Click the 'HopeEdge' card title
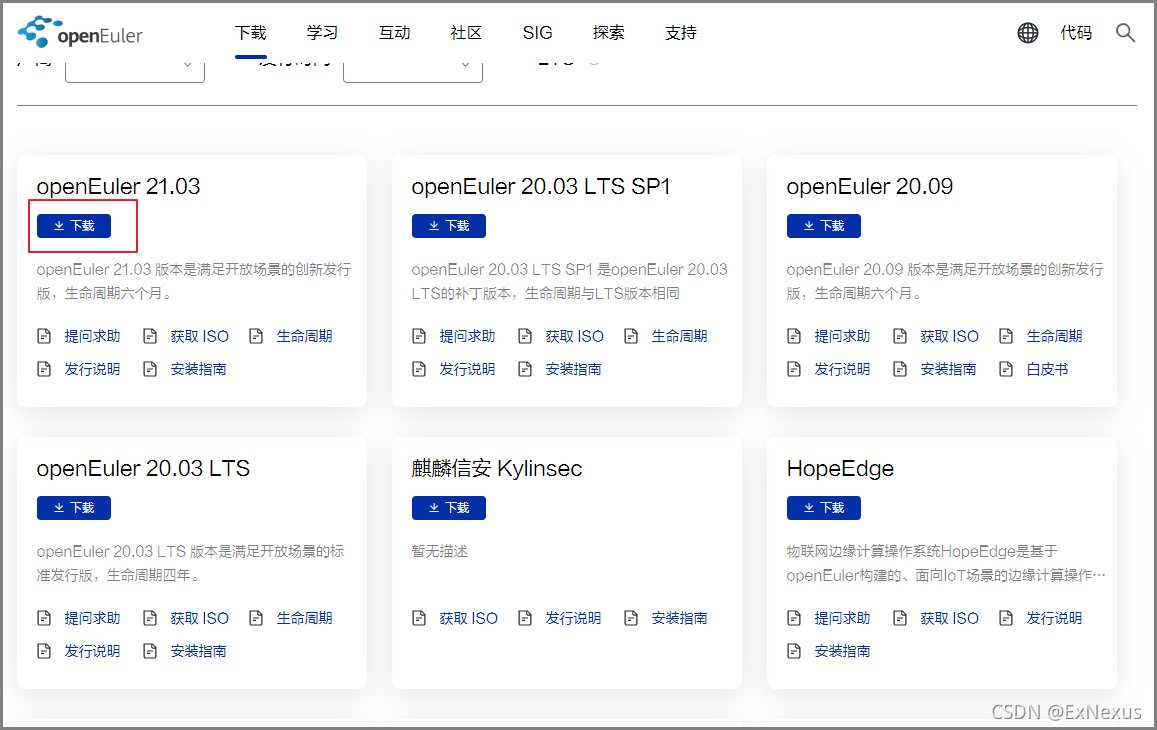Image resolution: width=1157 pixels, height=730 pixels. click(x=840, y=469)
